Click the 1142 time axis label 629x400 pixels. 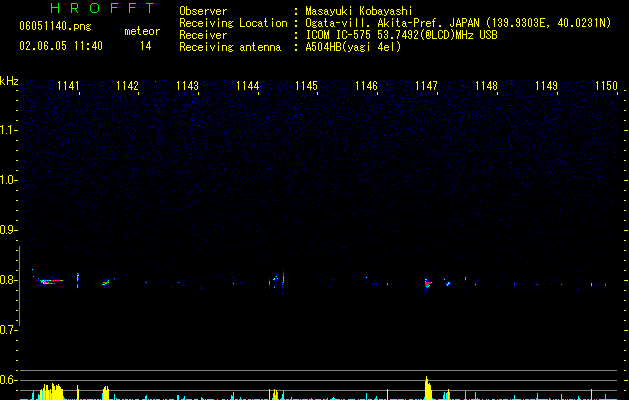pos(127,86)
